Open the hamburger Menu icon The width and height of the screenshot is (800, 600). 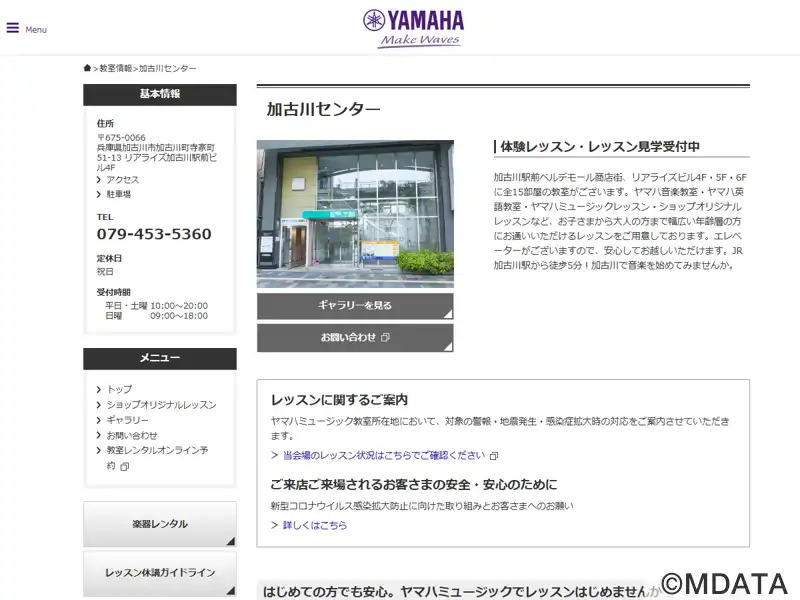[13, 28]
